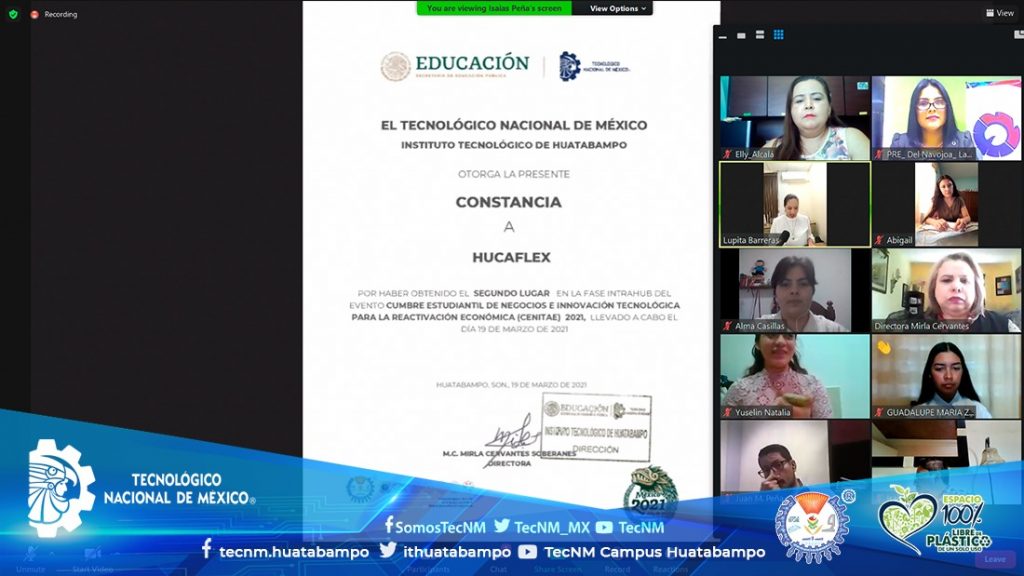Open Participants from the meeting toolbar
1024x576 pixels.
point(428,569)
